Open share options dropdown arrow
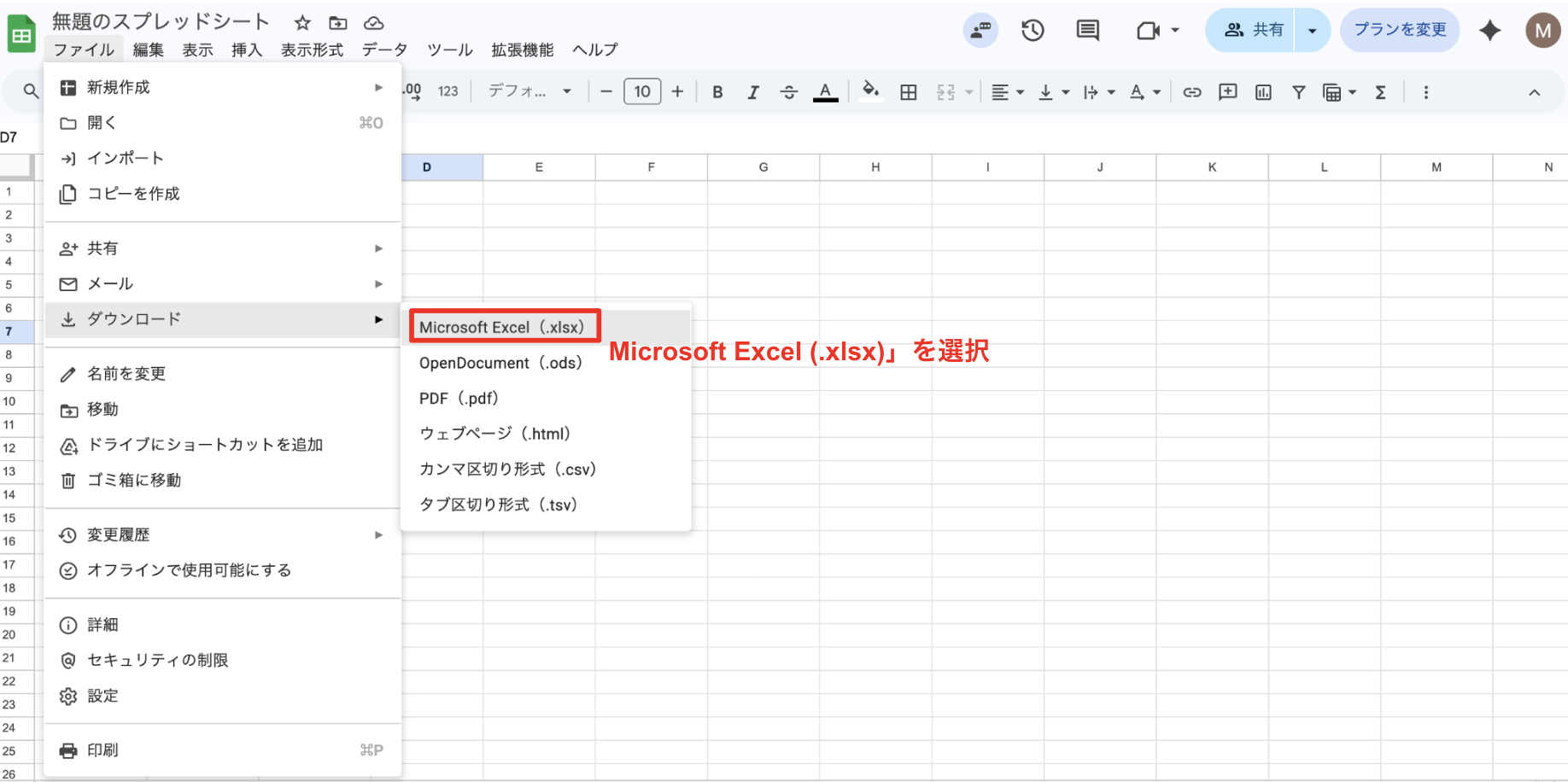The width and height of the screenshot is (1568, 782). (1312, 31)
